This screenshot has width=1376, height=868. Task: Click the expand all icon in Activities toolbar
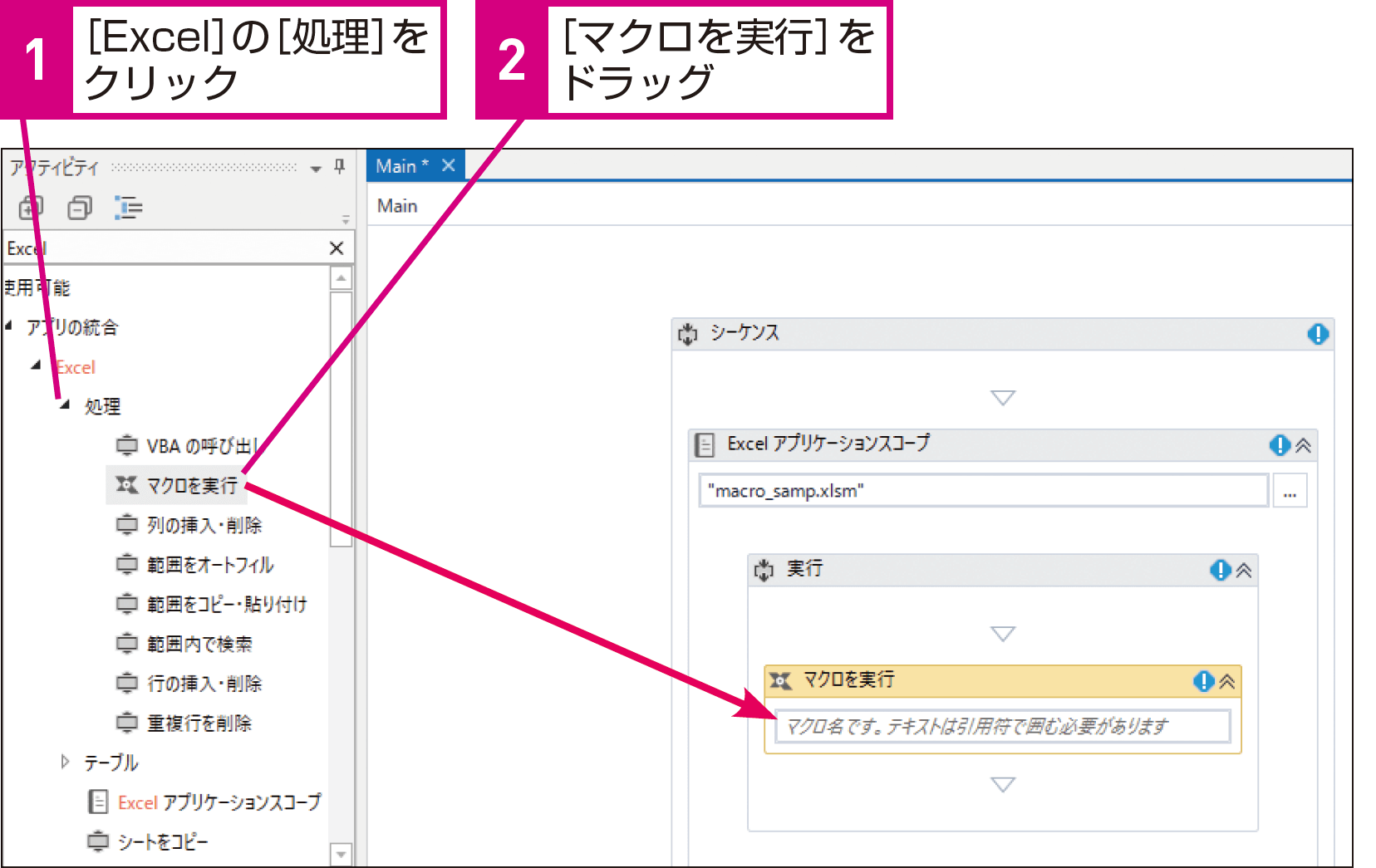(x=32, y=207)
